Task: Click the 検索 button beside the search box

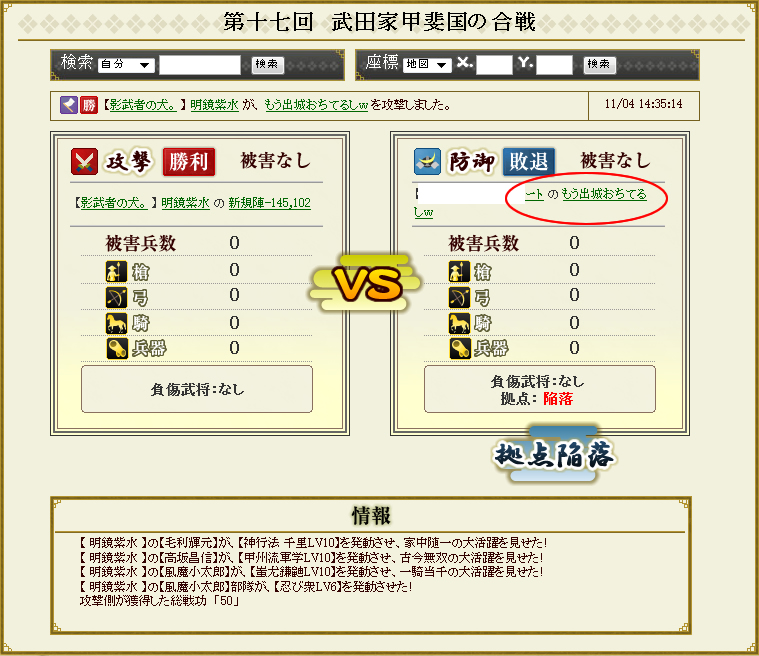Action: (x=267, y=64)
